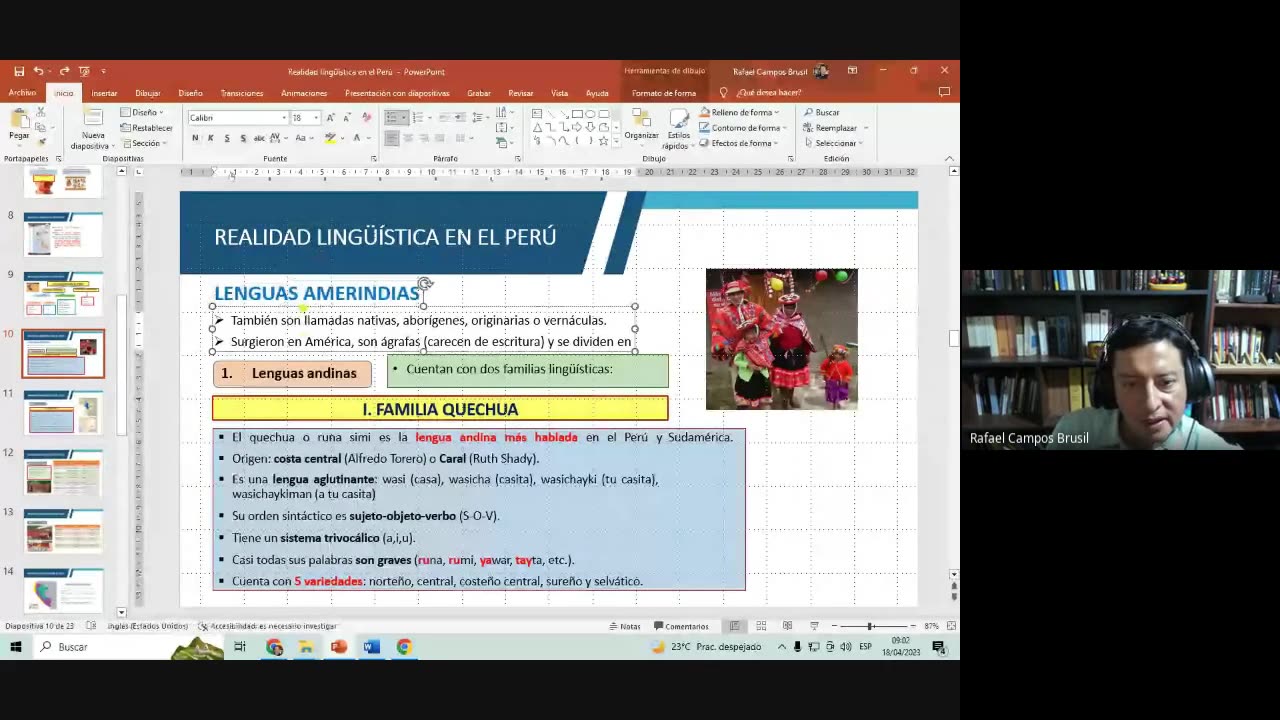Switch to Transiciones tab
The width and height of the screenshot is (1280, 720).
(x=242, y=93)
